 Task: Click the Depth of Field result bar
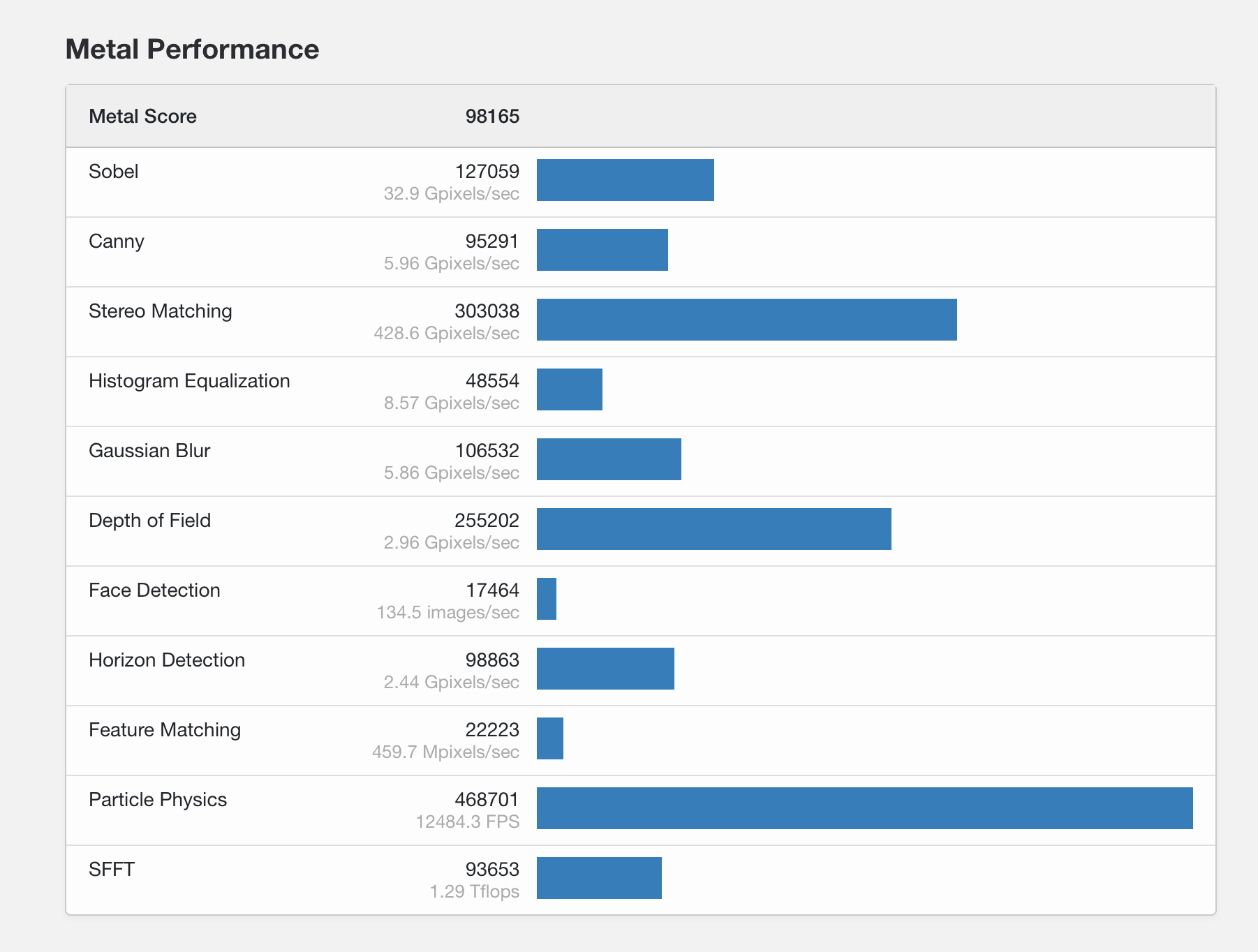713,529
